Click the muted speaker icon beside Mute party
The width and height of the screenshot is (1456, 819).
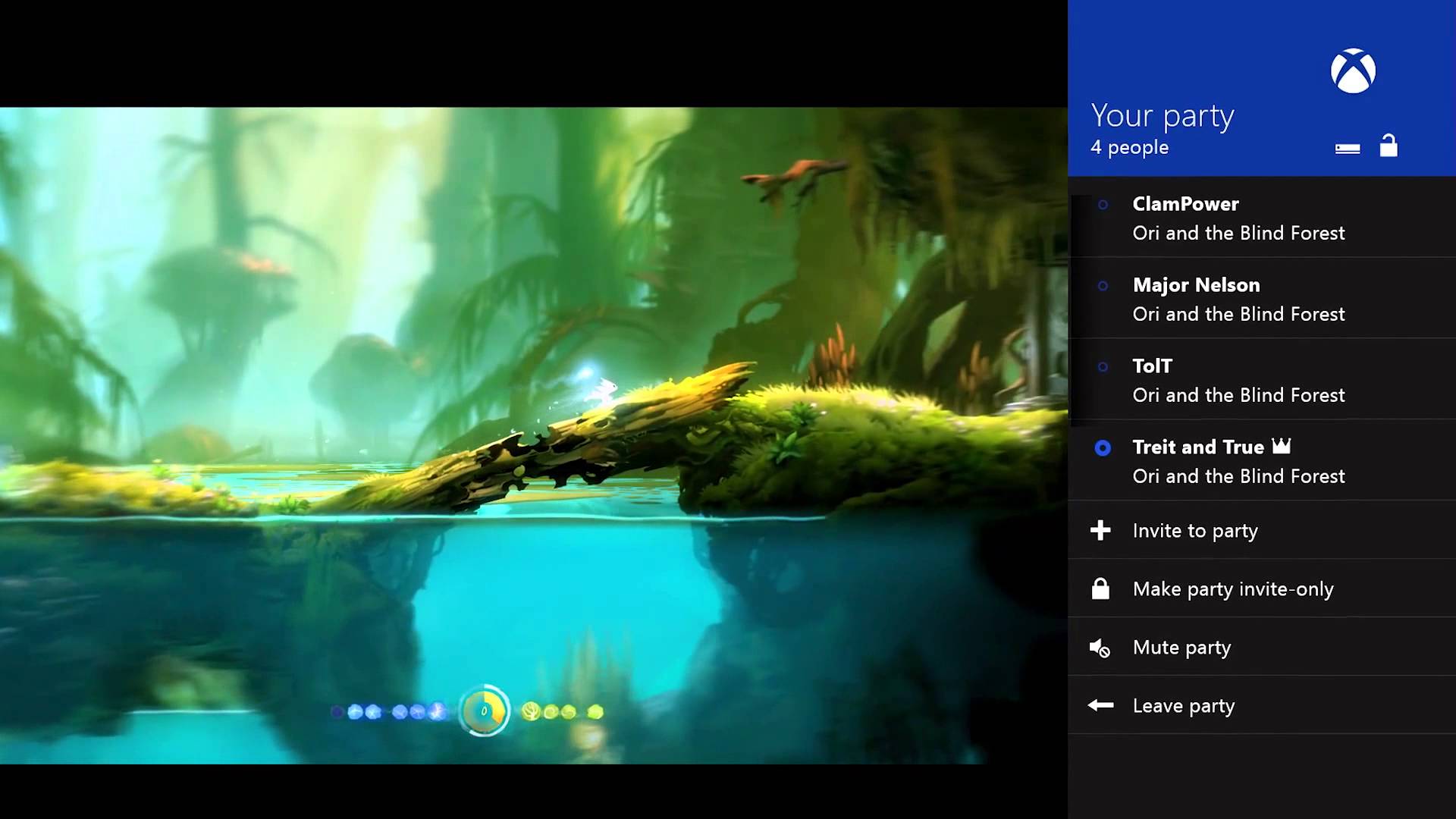(1100, 648)
